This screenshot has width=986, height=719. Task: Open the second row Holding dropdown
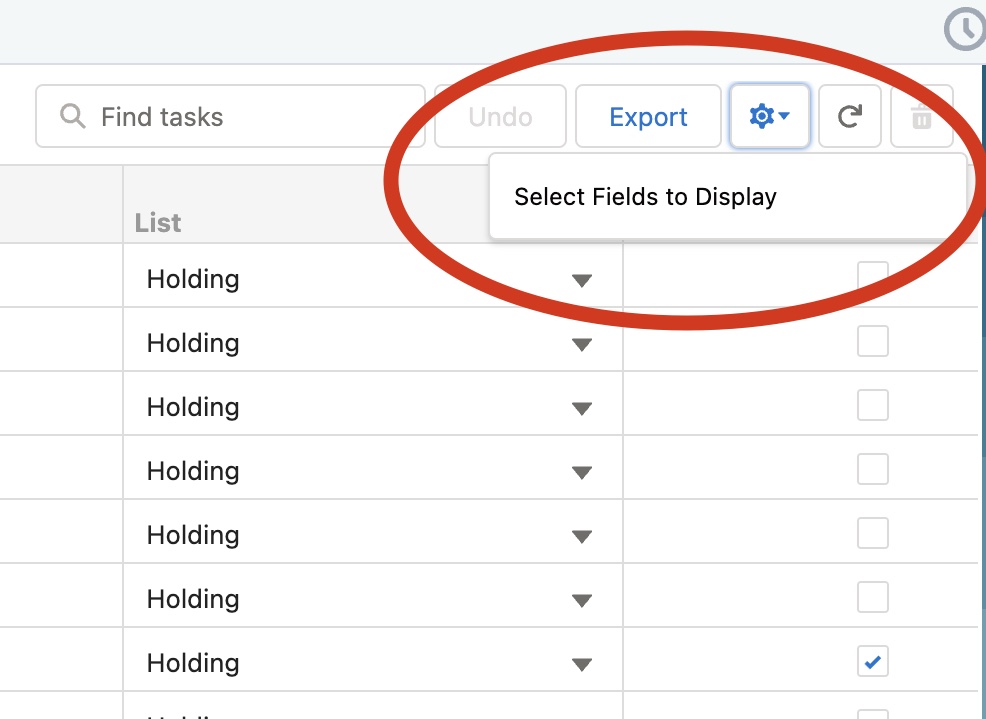582,345
